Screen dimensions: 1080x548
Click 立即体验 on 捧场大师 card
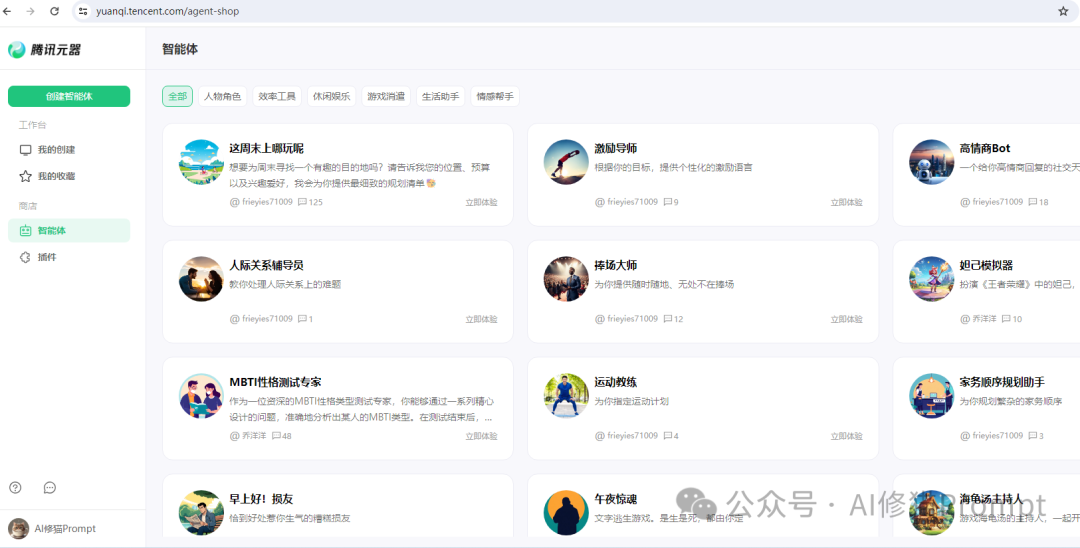point(847,319)
